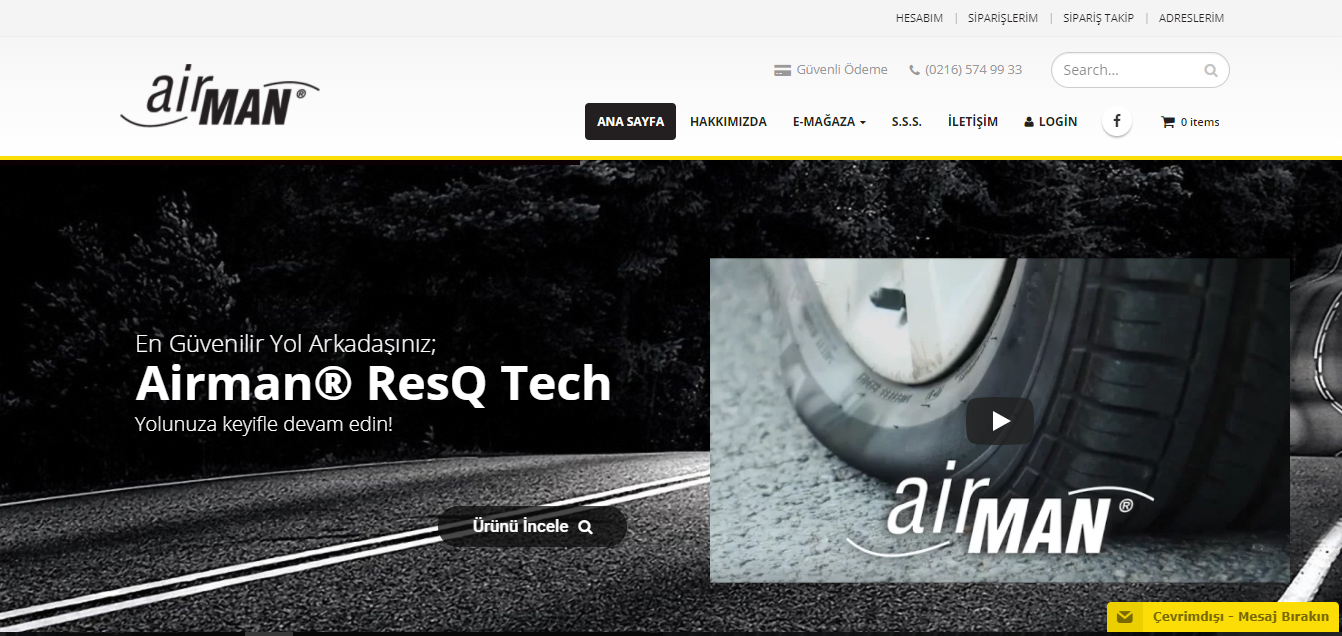The height and width of the screenshot is (636, 1342).
Task: Navigate to İLETİŞİM page
Action: [x=972, y=122]
